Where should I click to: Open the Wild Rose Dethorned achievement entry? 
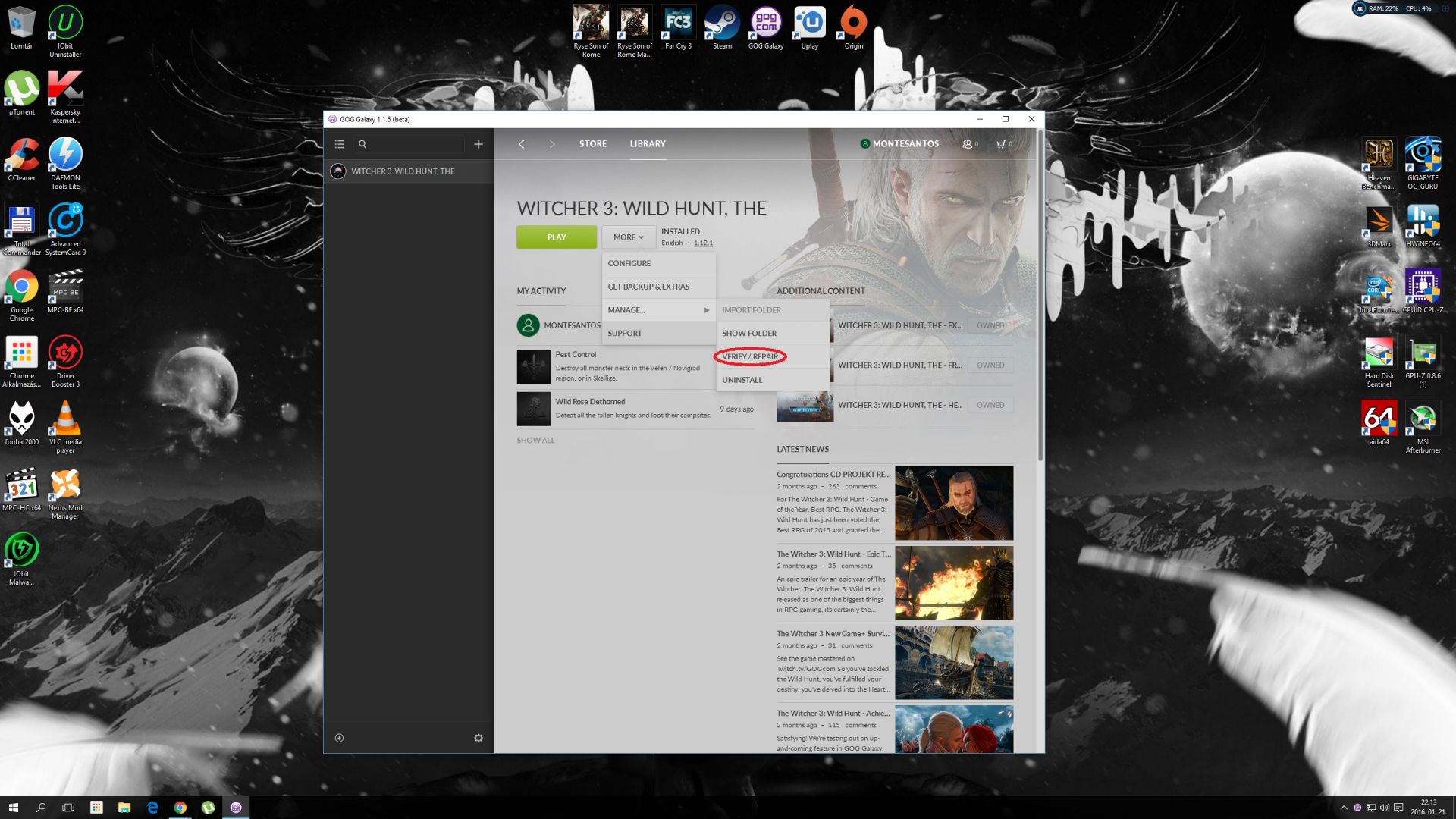click(x=635, y=409)
